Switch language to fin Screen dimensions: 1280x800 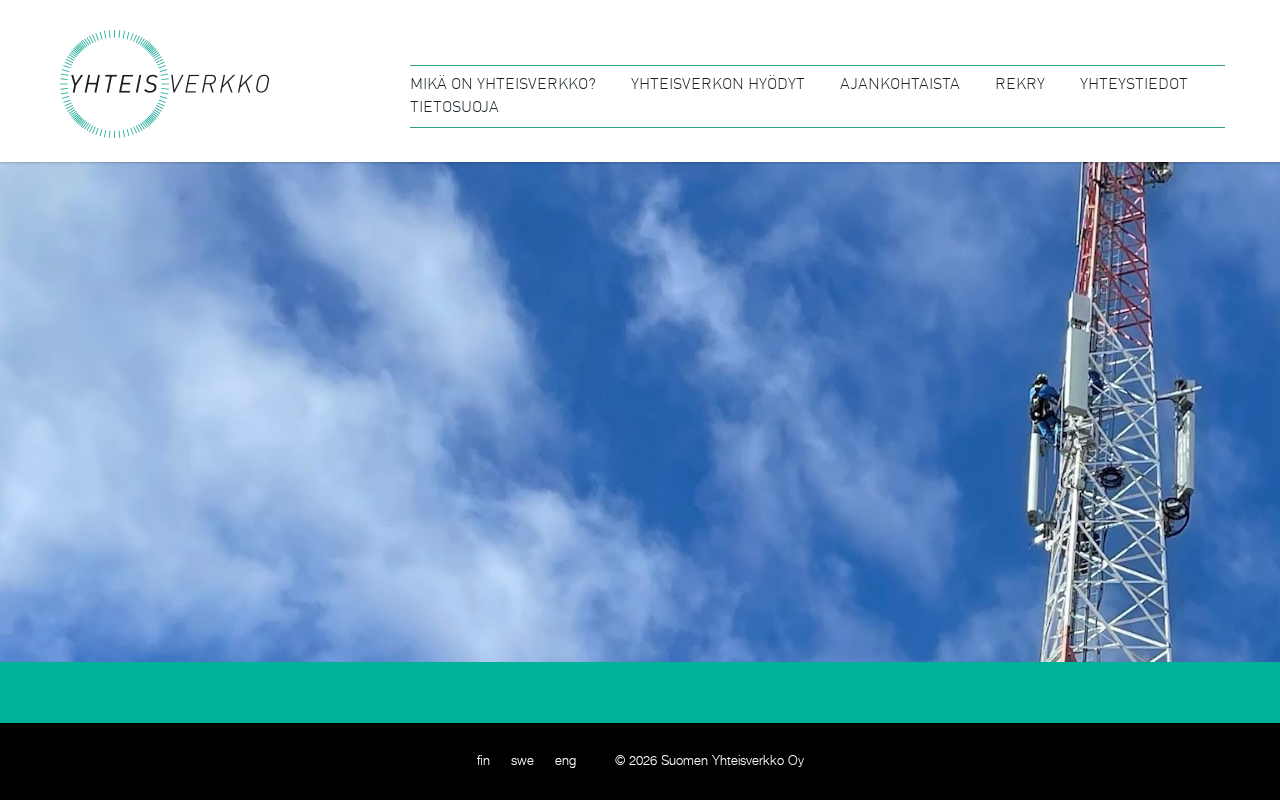pos(483,761)
